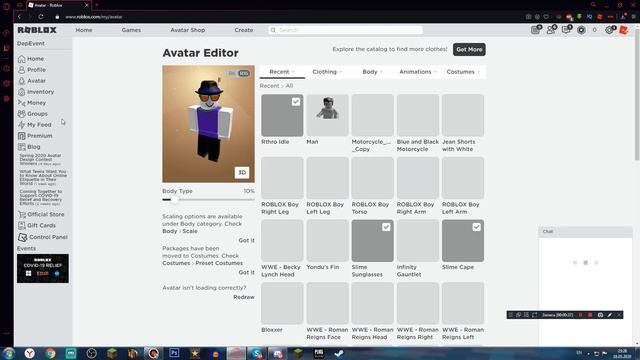Select the Yondu's Fin item tile

[327, 241]
